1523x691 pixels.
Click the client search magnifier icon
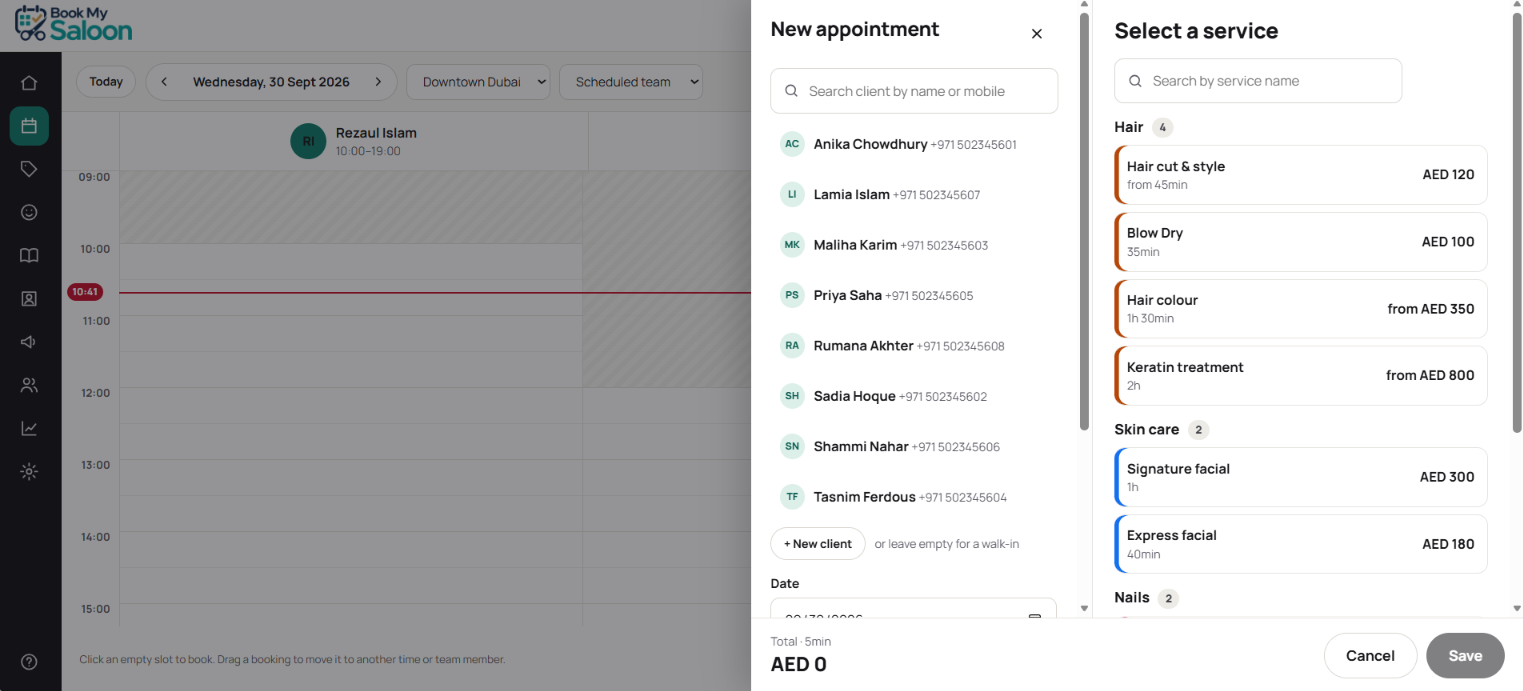[x=791, y=91]
